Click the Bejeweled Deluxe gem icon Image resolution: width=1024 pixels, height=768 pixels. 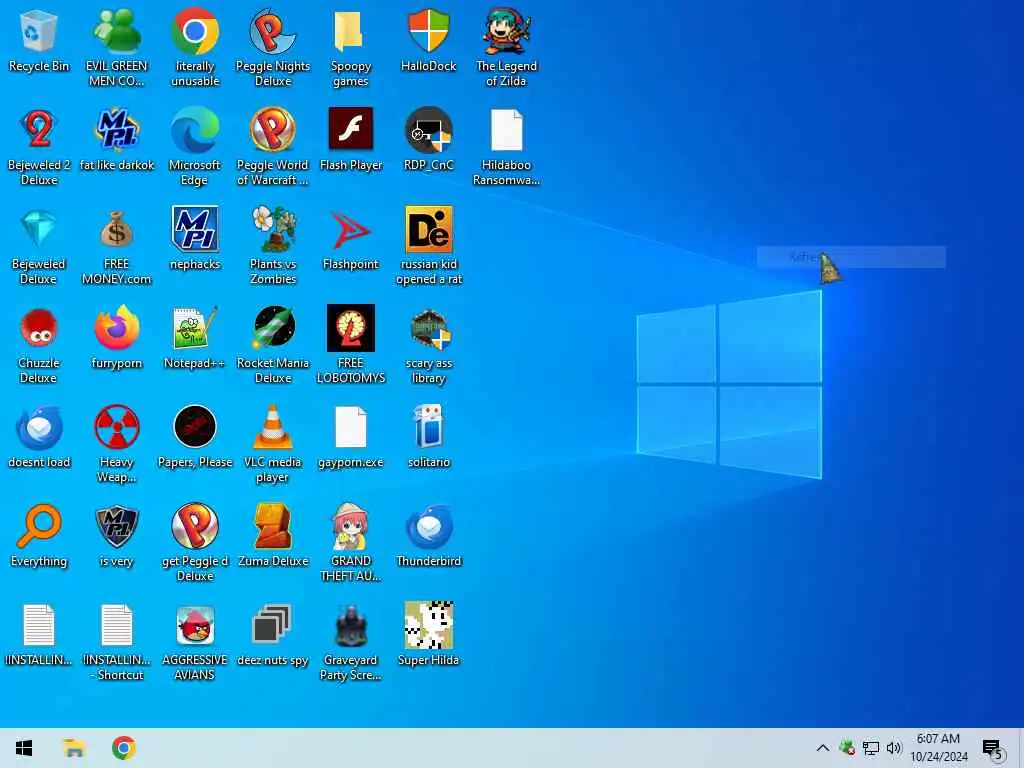pos(39,229)
